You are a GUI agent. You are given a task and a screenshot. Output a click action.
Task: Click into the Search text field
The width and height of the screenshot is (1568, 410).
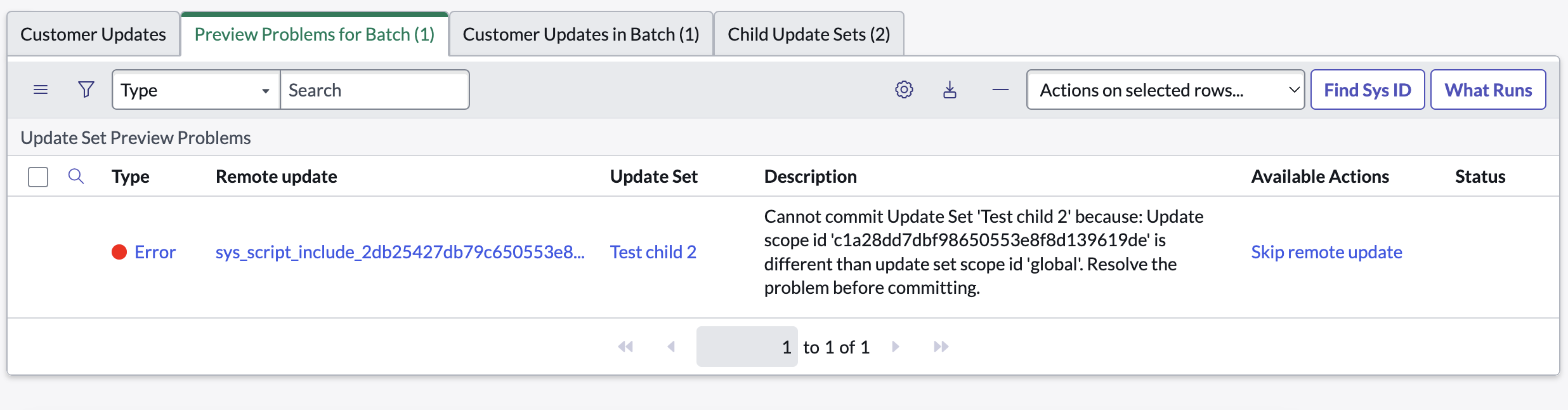click(x=374, y=90)
